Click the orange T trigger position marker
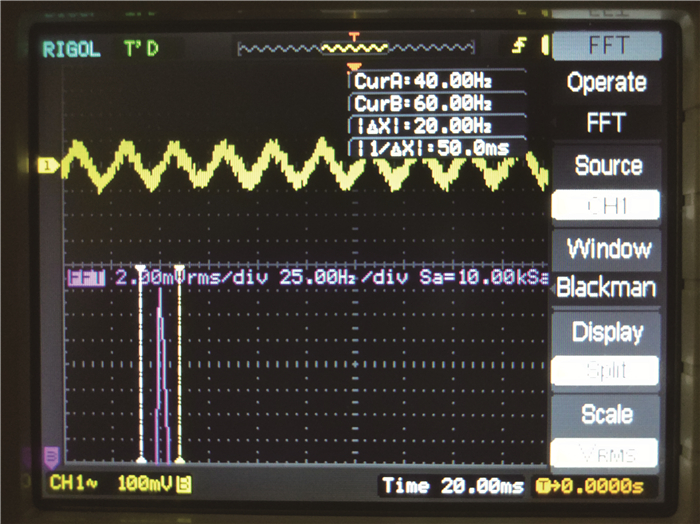Image resolution: width=700 pixels, height=524 pixels. coord(352,37)
